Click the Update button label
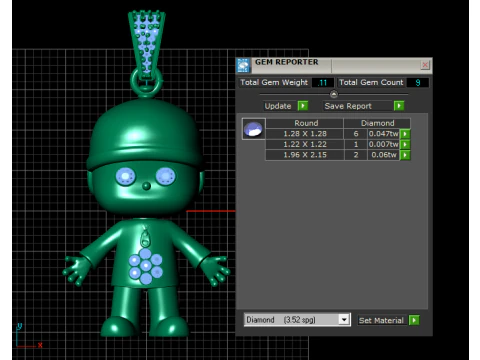The image size is (480, 360). (x=278, y=106)
